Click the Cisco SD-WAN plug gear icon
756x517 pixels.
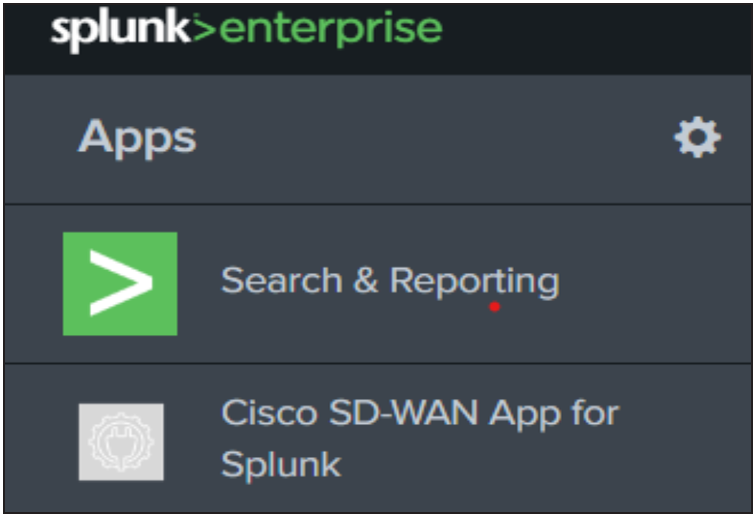[122, 442]
